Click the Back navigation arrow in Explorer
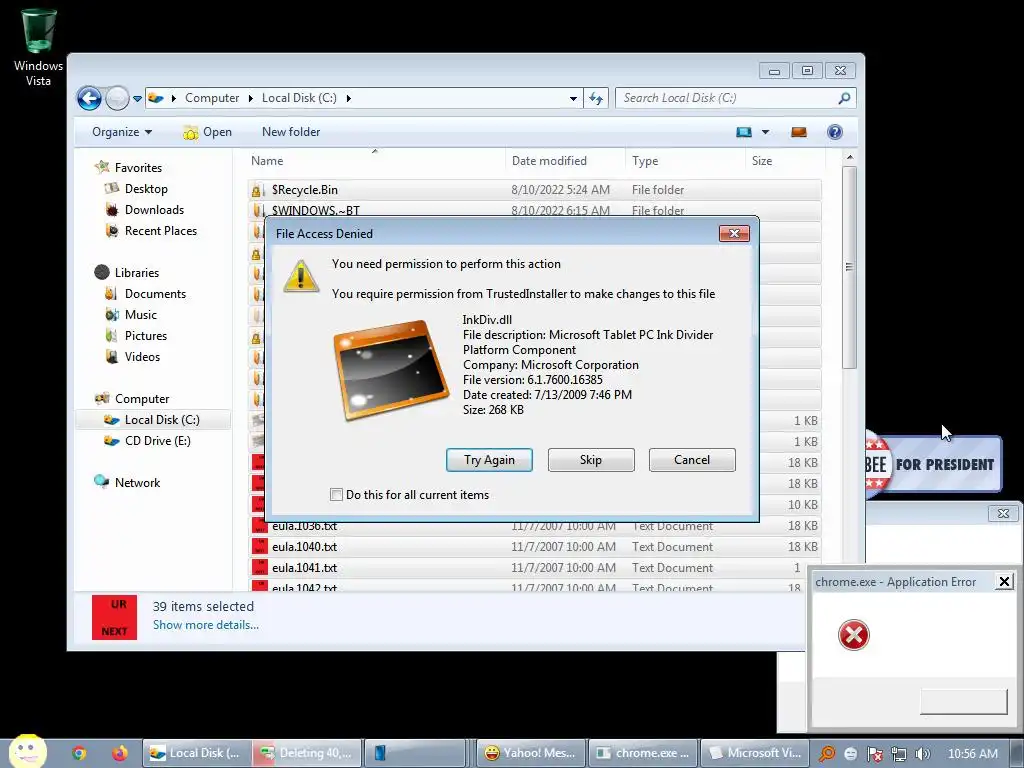1024x768 pixels. click(x=89, y=99)
